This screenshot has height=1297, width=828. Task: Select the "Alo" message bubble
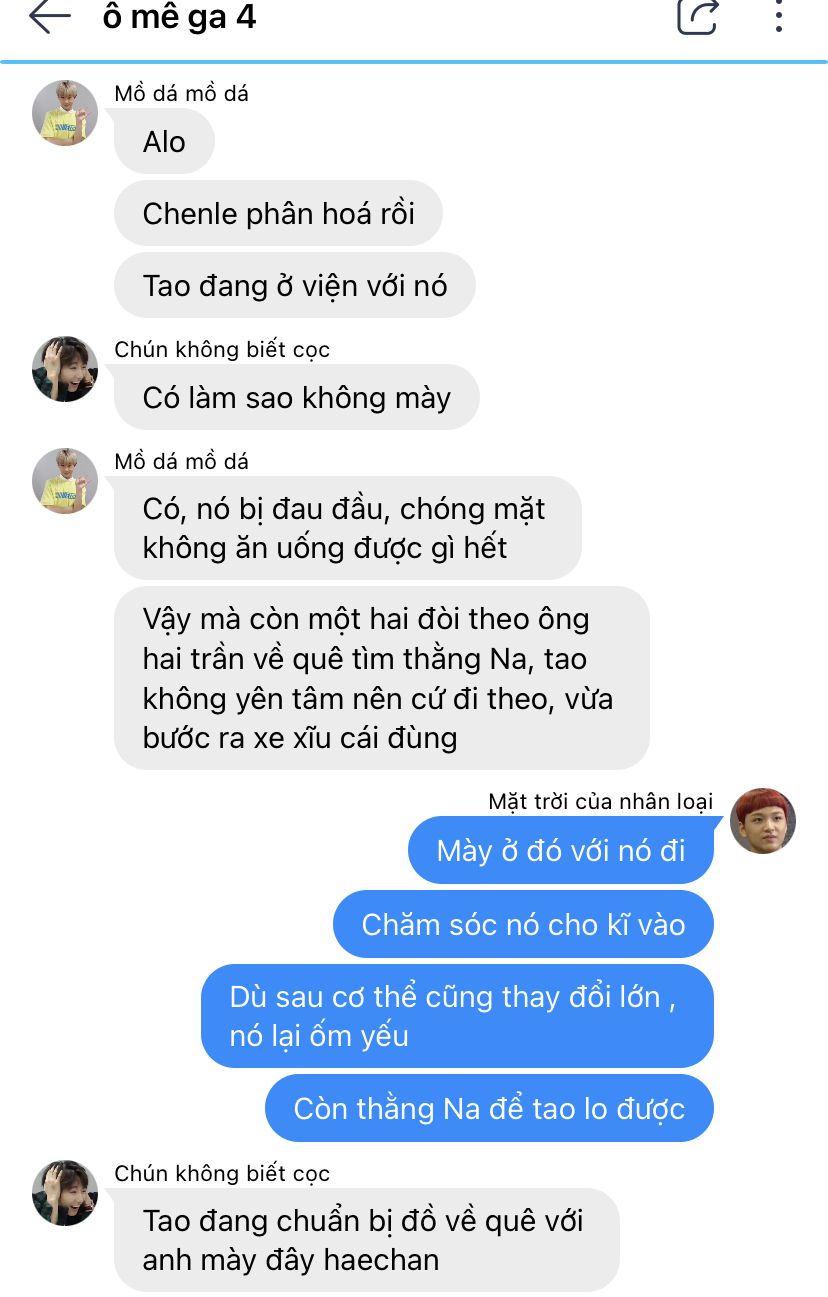164,142
